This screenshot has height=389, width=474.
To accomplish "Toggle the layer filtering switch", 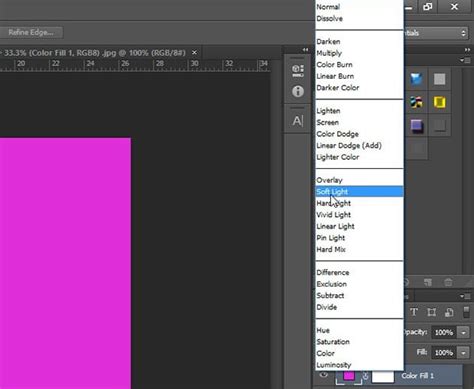I will click(466, 312).
